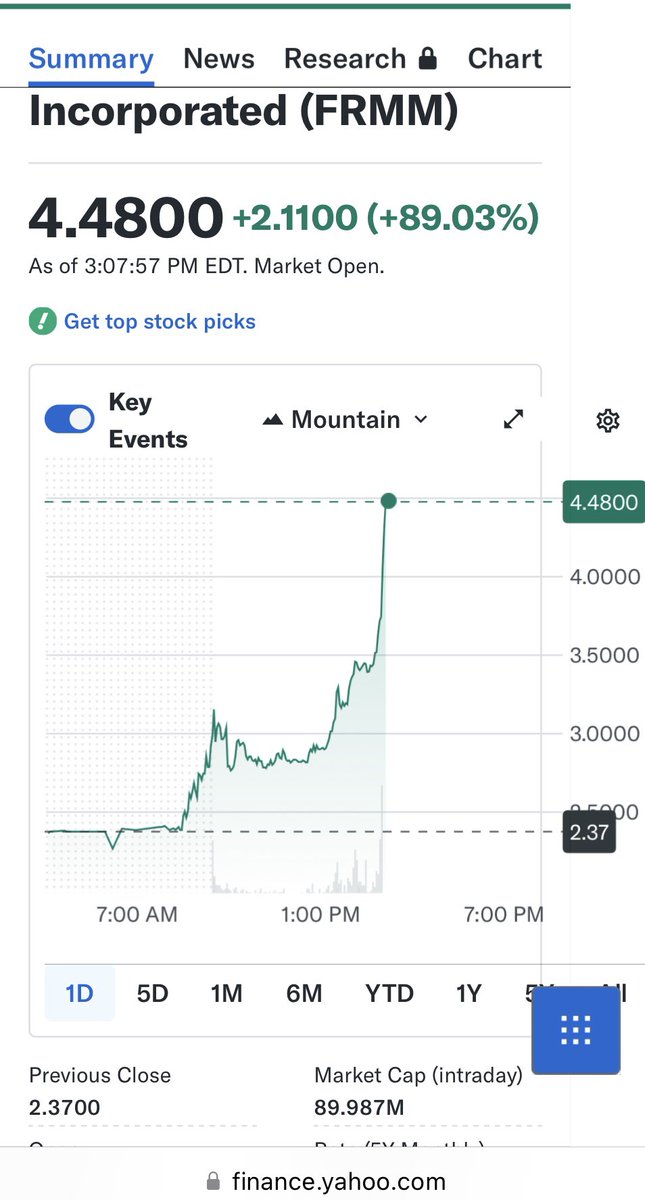645x1200 pixels.
Task: Switch chart to 1Y range
Action: click(x=469, y=993)
